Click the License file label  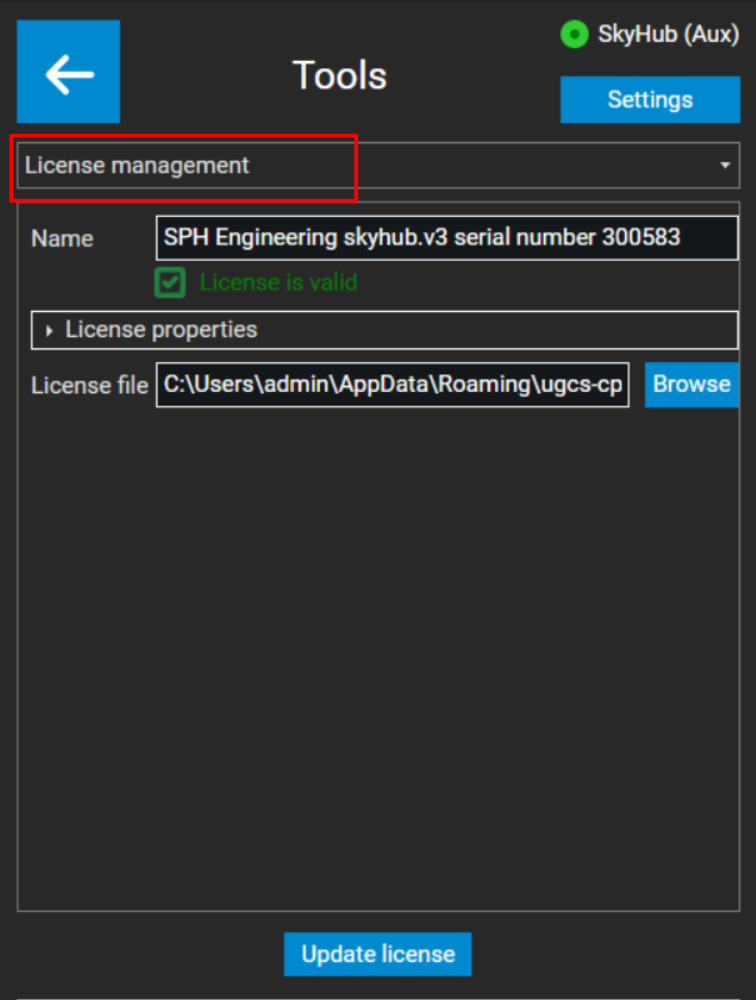[x=89, y=385]
